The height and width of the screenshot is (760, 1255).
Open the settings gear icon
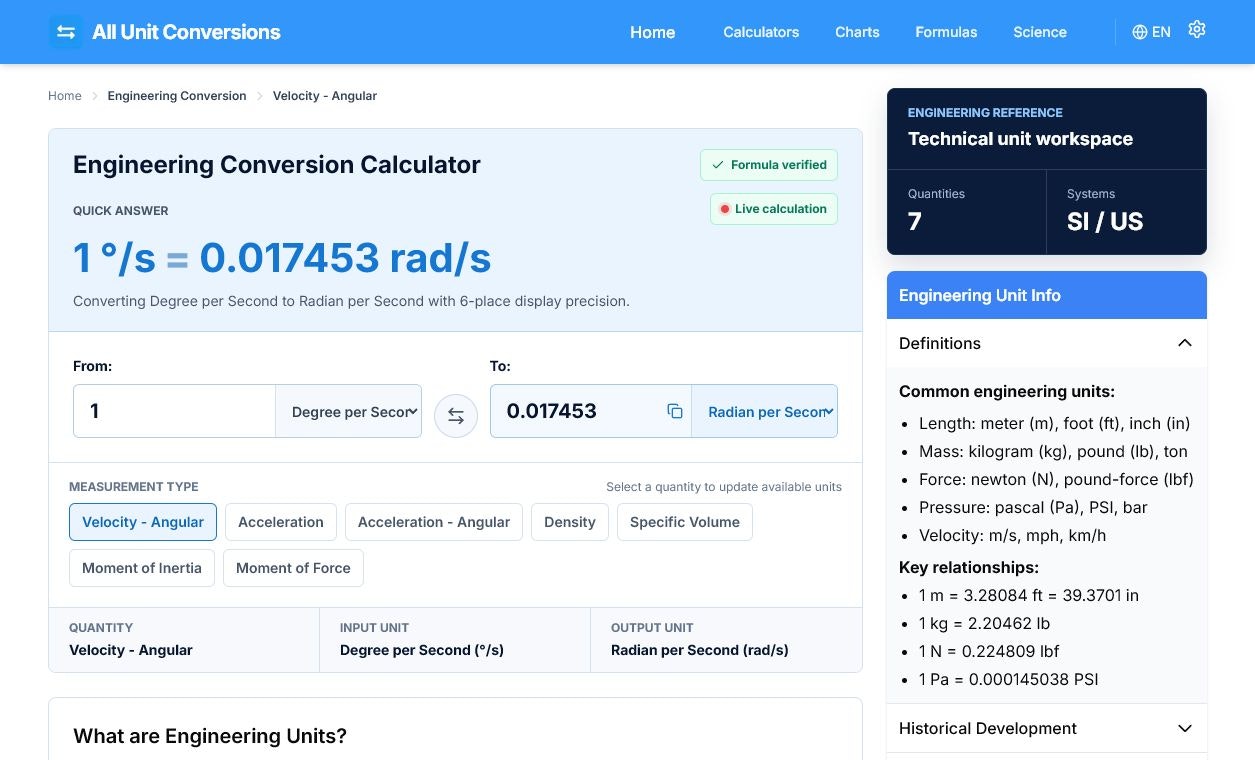tap(1197, 30)
